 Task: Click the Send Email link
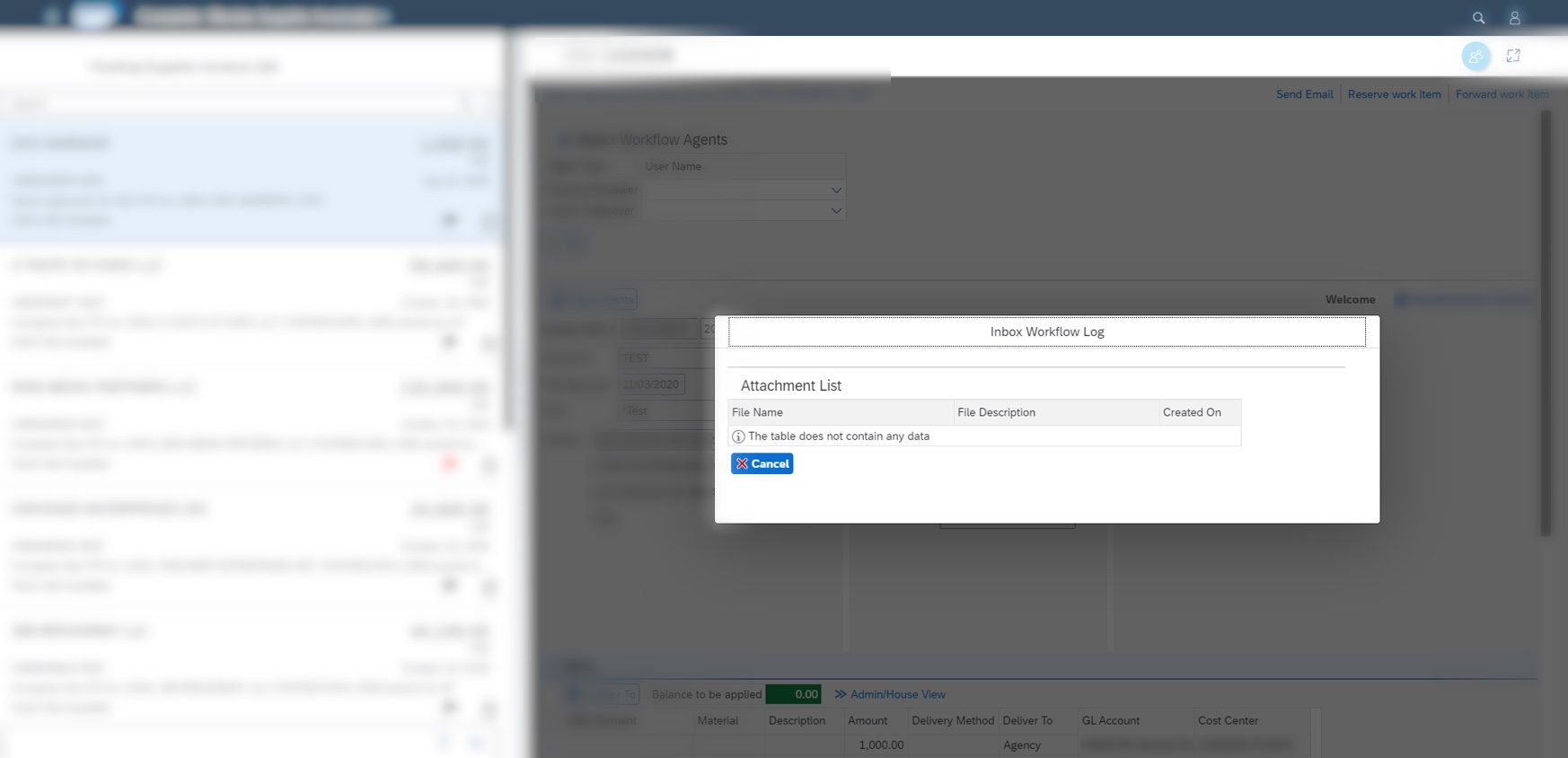click(x=1304, y=94)
